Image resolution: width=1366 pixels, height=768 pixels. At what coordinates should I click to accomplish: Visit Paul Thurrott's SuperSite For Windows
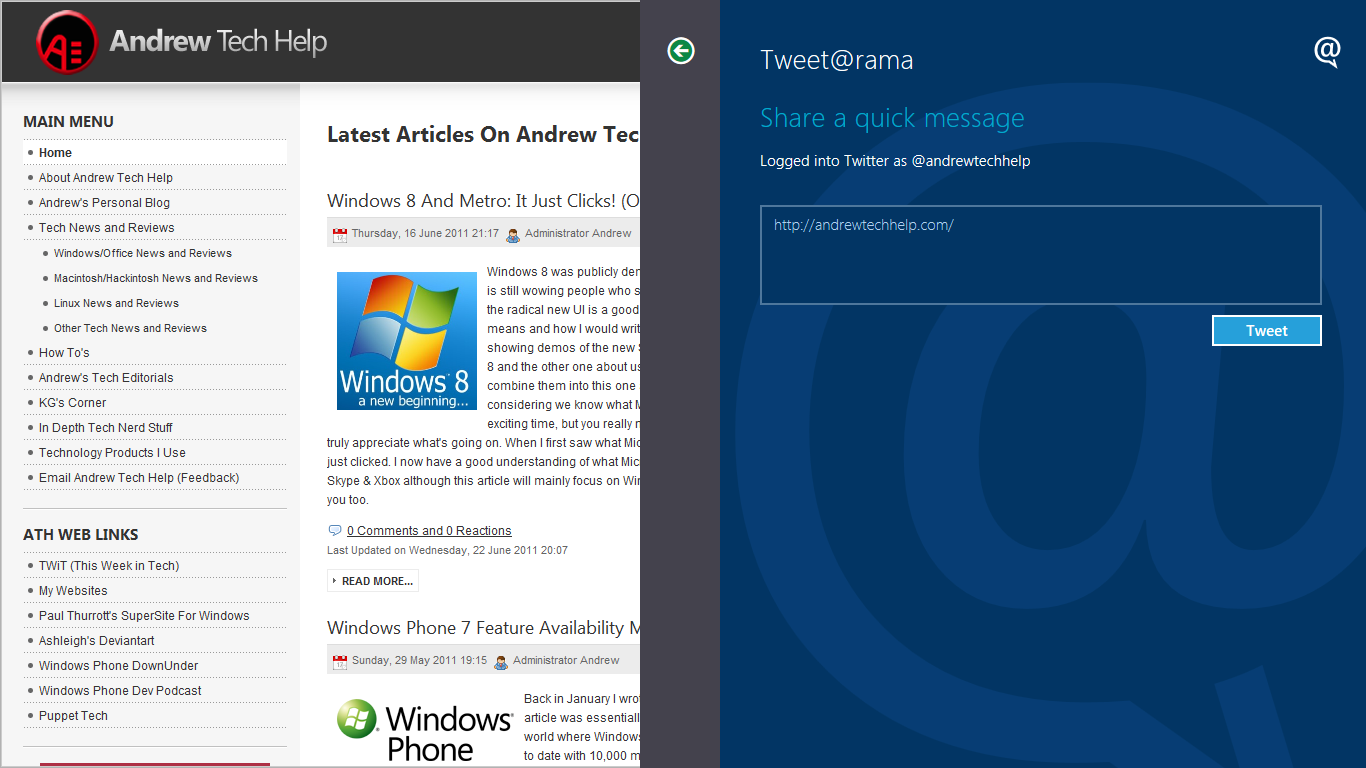pos(144,616)
